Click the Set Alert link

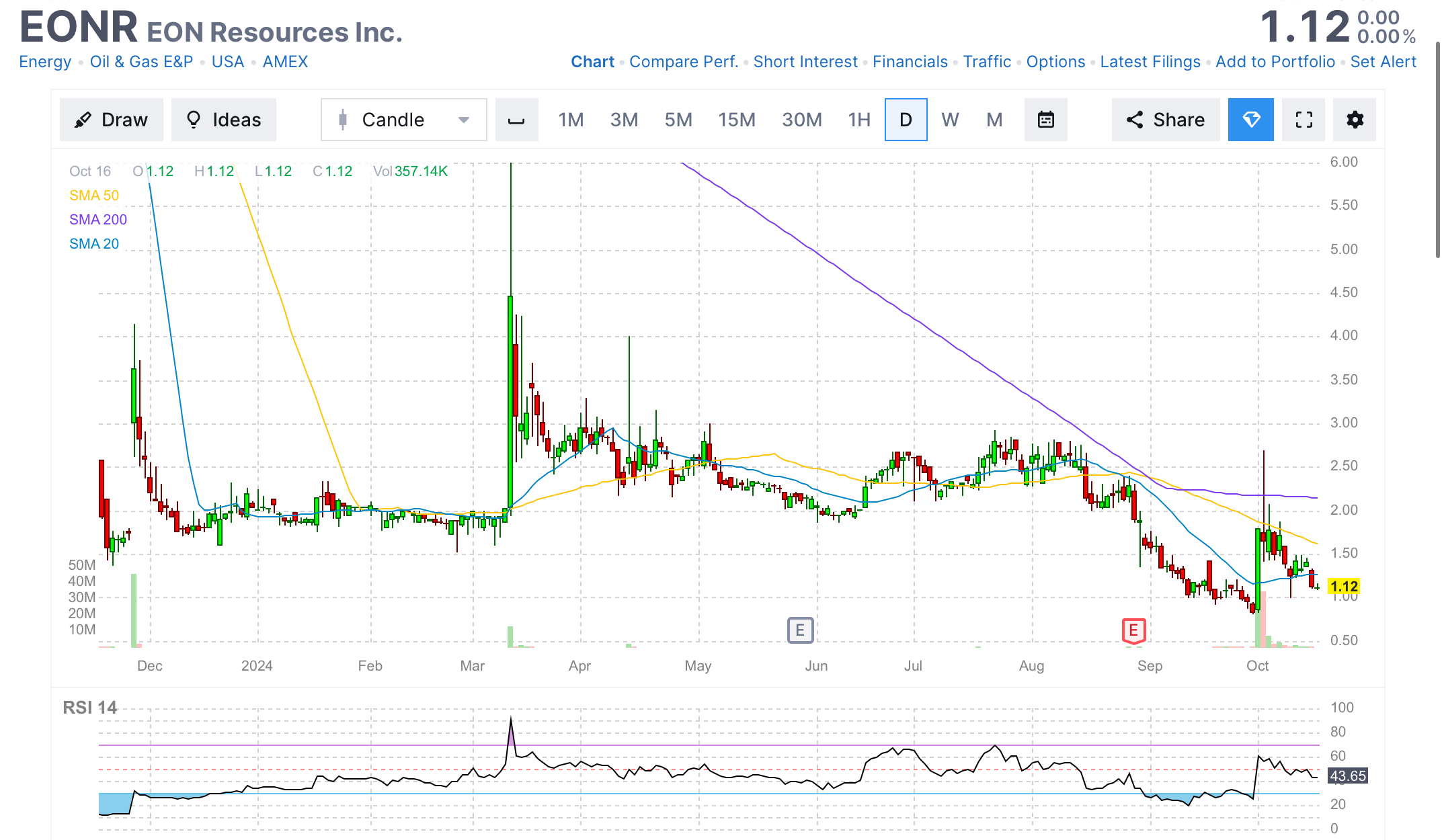coord(1383,61)
